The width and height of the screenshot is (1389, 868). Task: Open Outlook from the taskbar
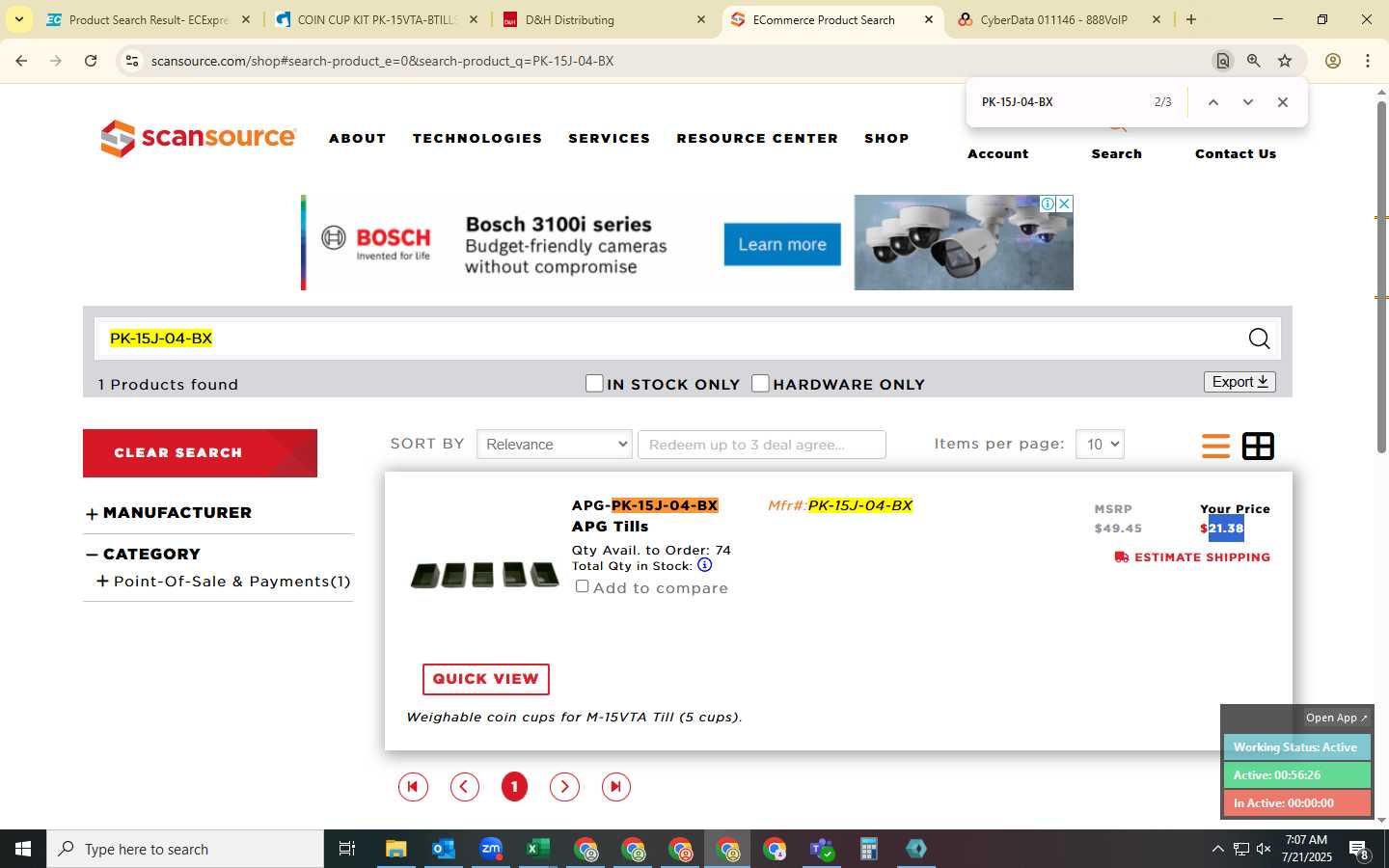point(444,849)
